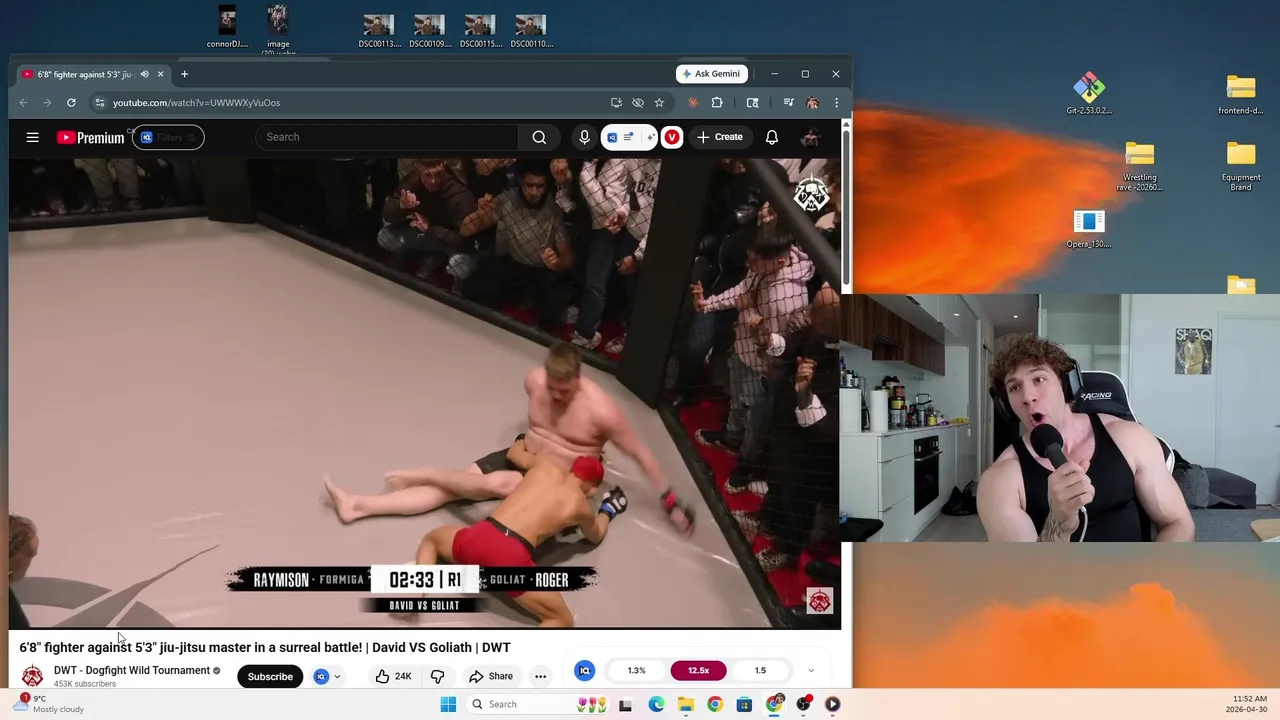Viewport: 1280px width, 720px height.
Task: Go to YouTube Premium home logo
Action: pos(90,137)
